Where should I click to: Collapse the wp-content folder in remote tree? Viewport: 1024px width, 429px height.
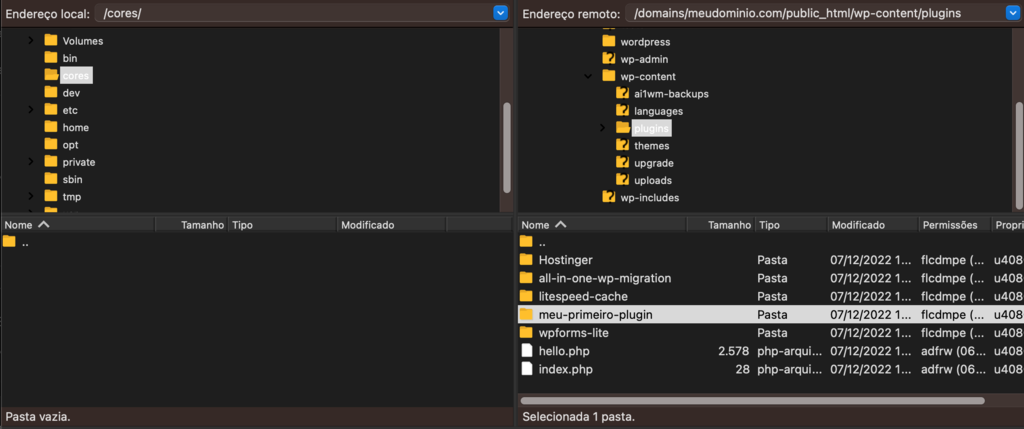pyautogui.click(x=588, y=76)
